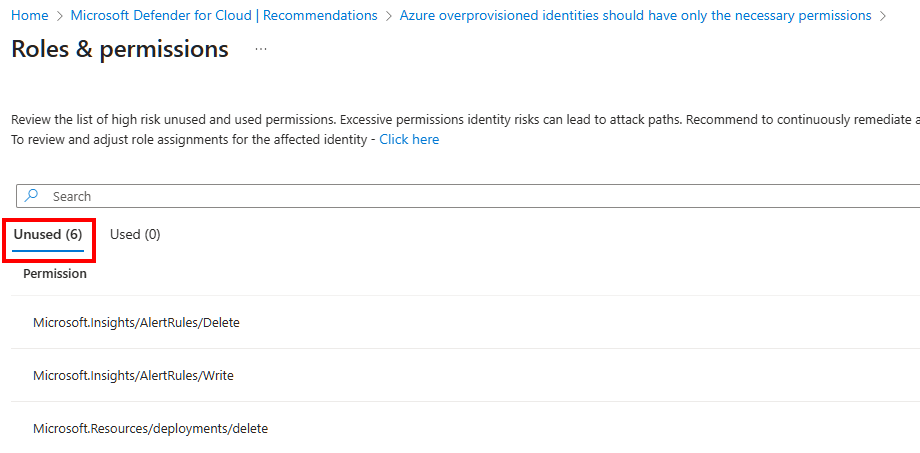Select Microsoft.Resources/deployments/delete permission row
The height and width of the screenshot is (453, 920).
(x=150, y=429)
